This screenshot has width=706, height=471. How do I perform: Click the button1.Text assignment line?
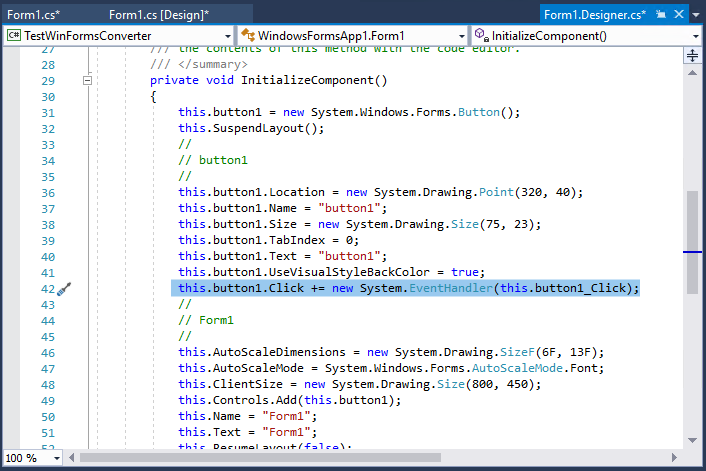pyautogui.click(x=282, y=256)
